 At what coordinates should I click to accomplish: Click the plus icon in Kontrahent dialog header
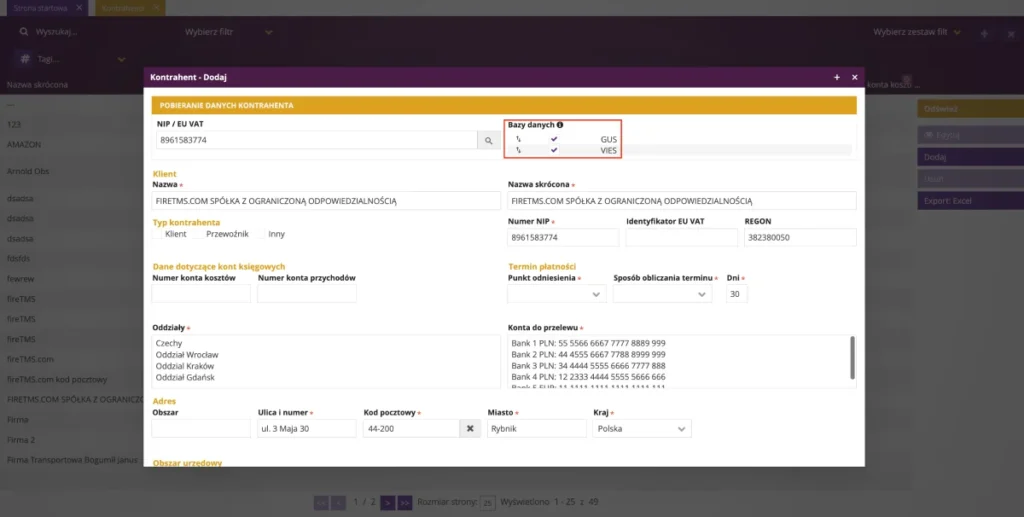pyautogui.click(x=837, y=77)
